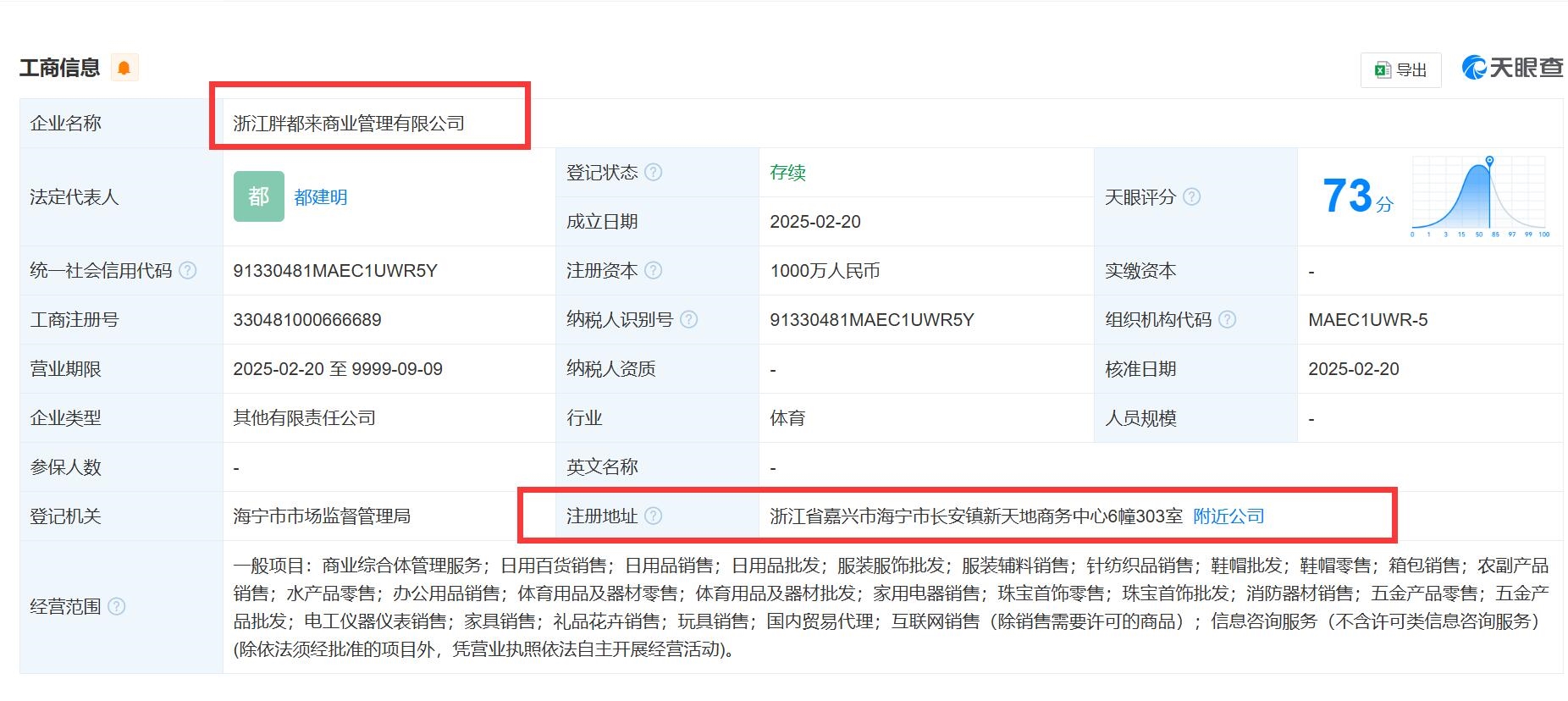Click the registered capital 1000万人民币
The height and width of the screenshot is (701, 1568).
[825, 271]
